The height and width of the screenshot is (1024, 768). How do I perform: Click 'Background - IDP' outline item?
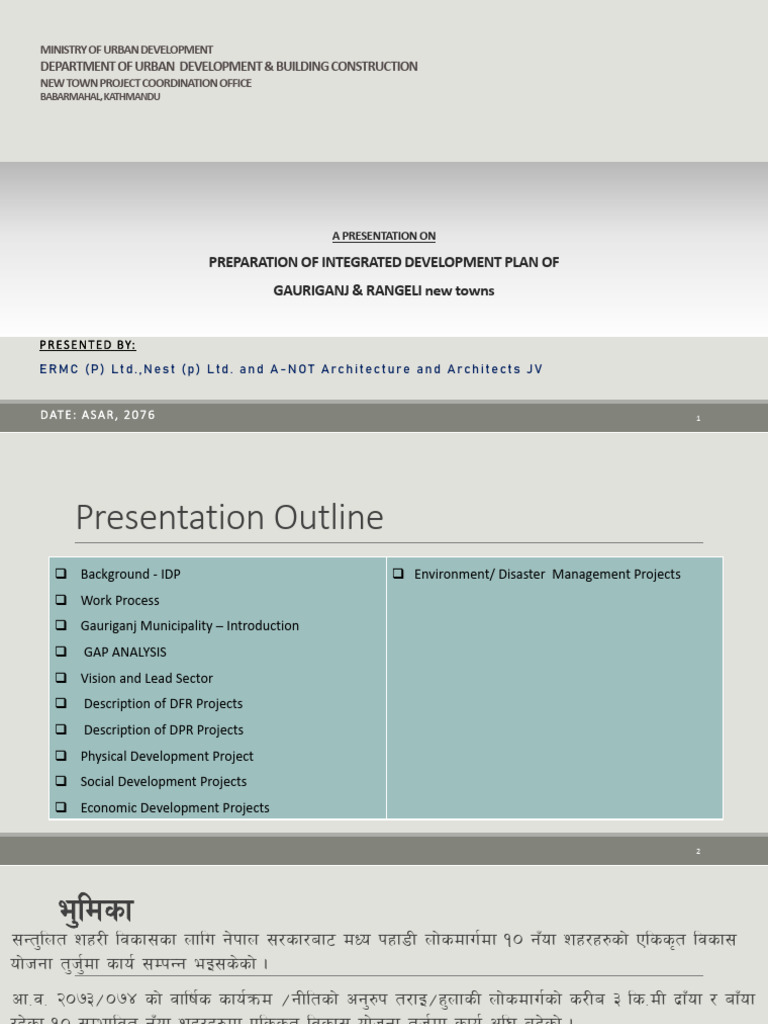pyautogui.click(x=131, y=574)
